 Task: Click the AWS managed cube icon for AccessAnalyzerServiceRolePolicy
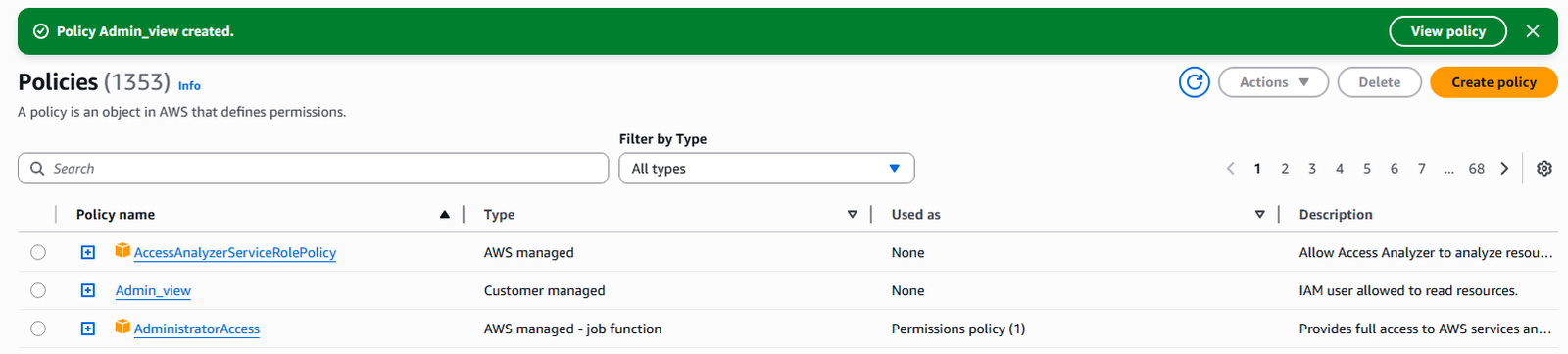coord(122,251)
